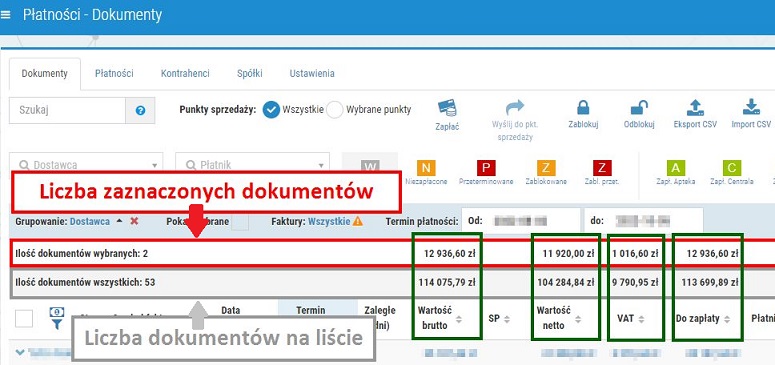This screenshot has width=775, height=365.
Task: Click the money filter funnel icon
Action: click(x=57, y=318)
